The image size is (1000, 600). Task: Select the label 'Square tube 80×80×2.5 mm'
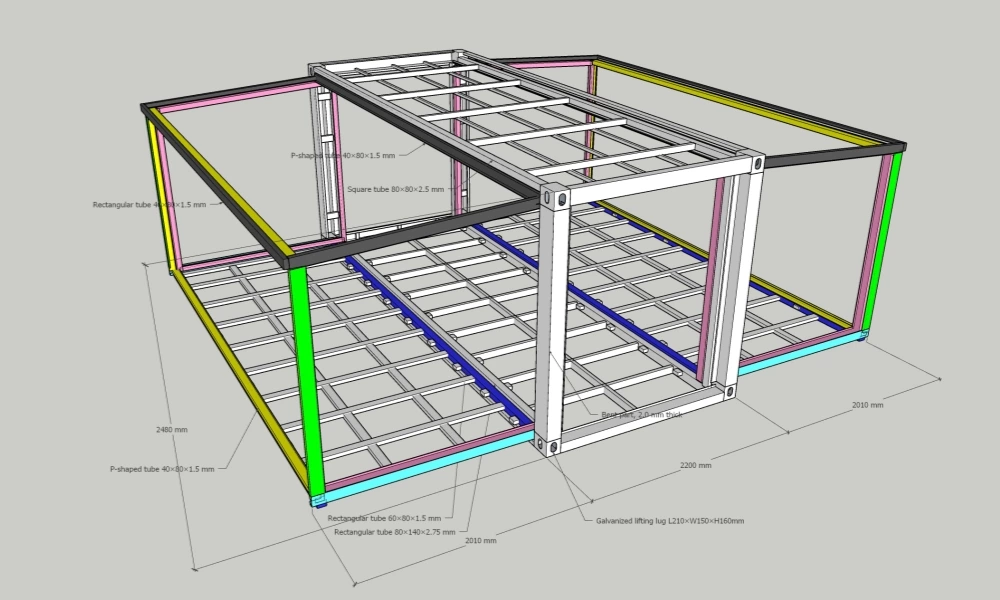tap(397, 188)
